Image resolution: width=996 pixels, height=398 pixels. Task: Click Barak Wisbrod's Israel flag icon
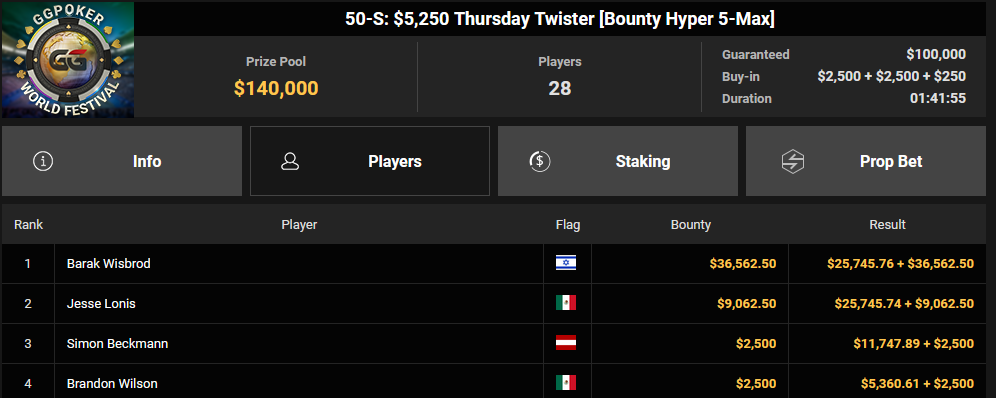click(566, 263)
